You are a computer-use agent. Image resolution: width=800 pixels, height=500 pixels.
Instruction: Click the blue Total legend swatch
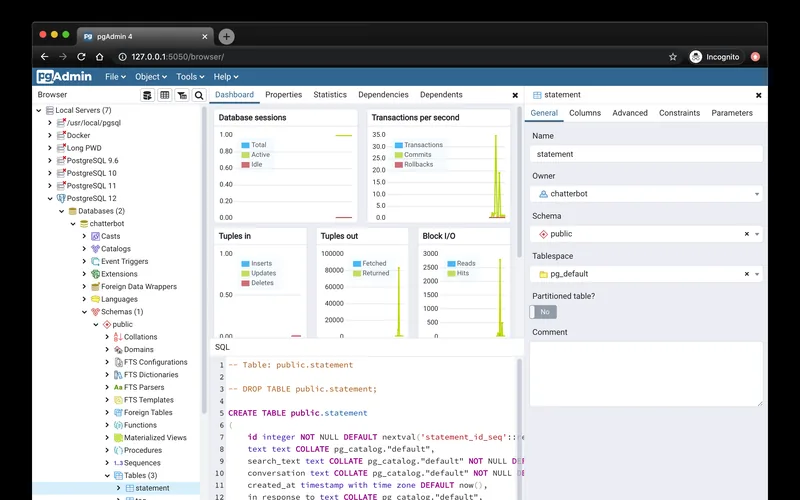click(x=245, y=145)
